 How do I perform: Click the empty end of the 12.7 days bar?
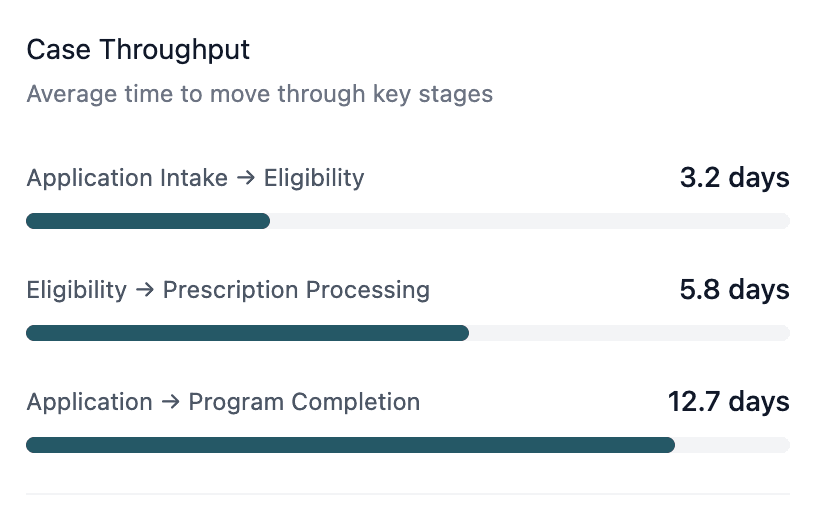[x=733, y=445]
